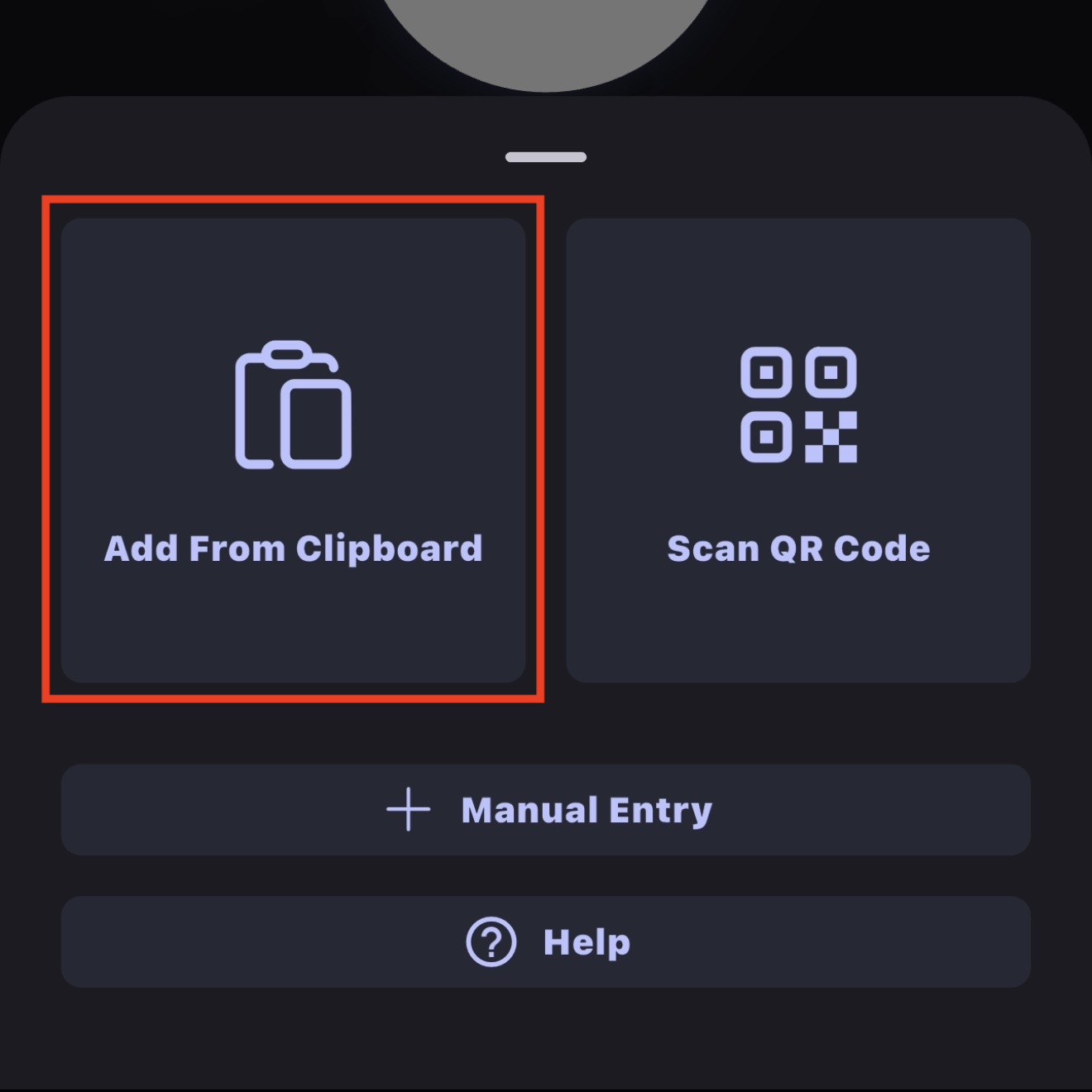Viewport: 1092px width, 1092px height.
Task: Choose the Manual Entry button
Action: (546, 810)
